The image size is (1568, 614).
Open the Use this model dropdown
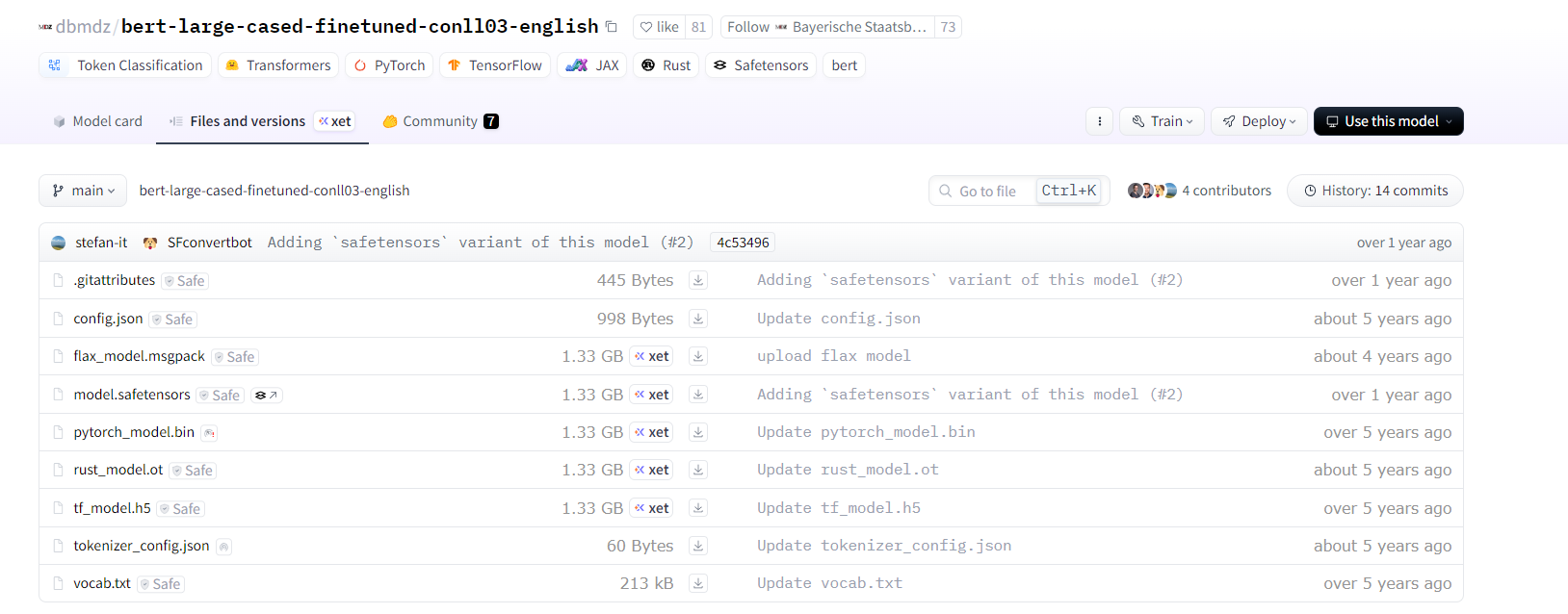pyautogui.click(x=1388, y=121)
